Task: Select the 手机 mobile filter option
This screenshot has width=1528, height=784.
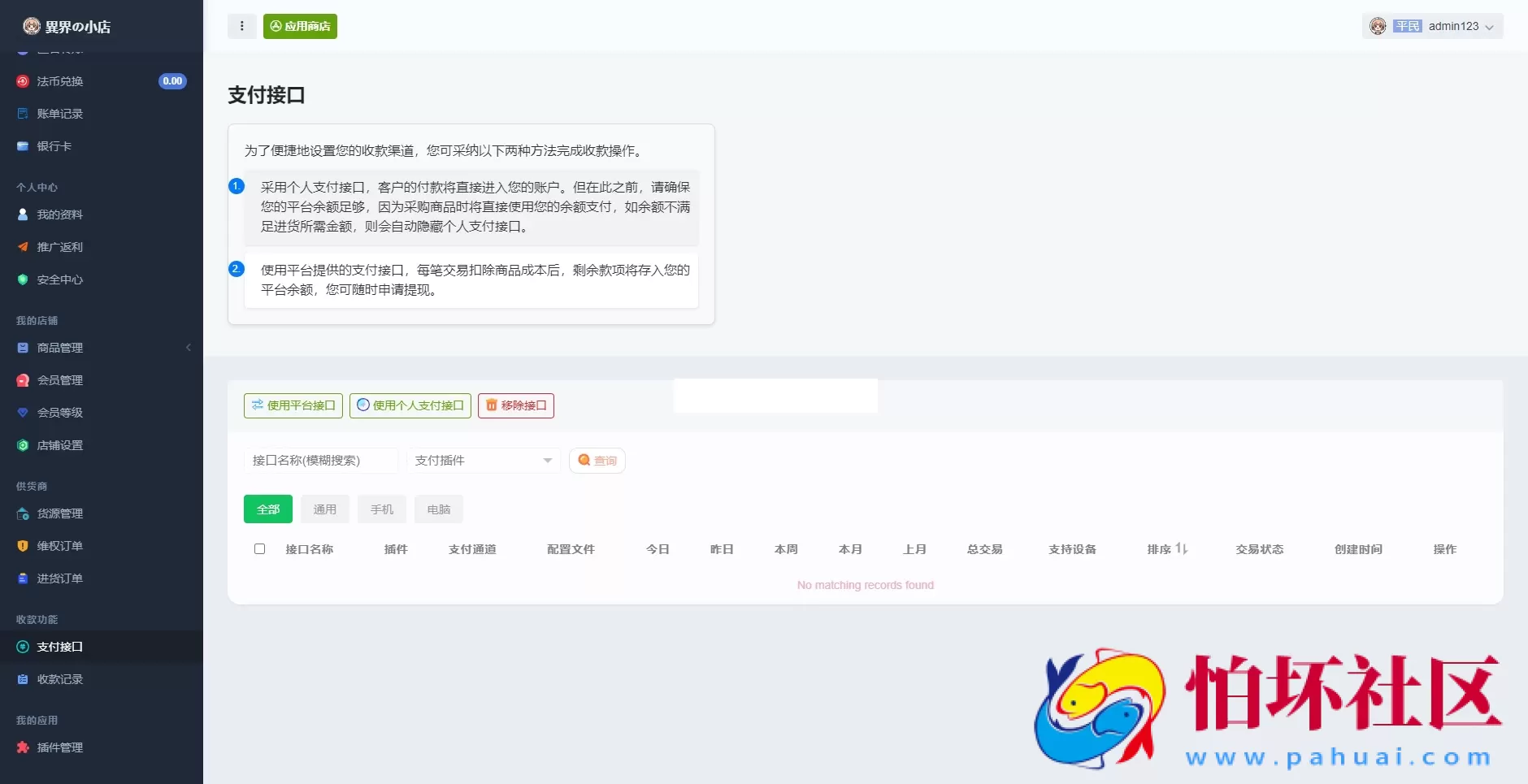Action: pos(381,509)
